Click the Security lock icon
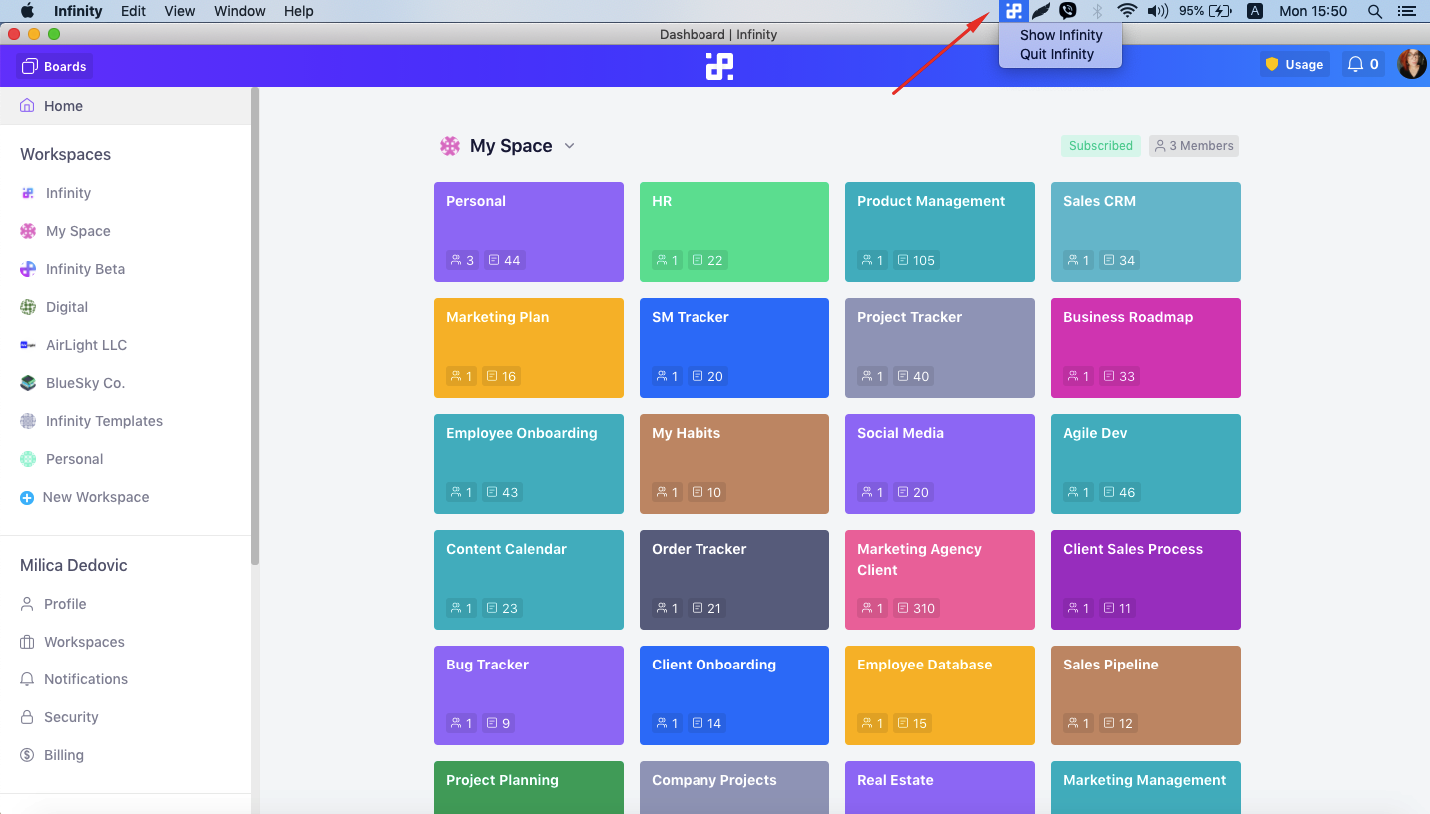The image size is (1430, 814). click(x=27, y=717)
